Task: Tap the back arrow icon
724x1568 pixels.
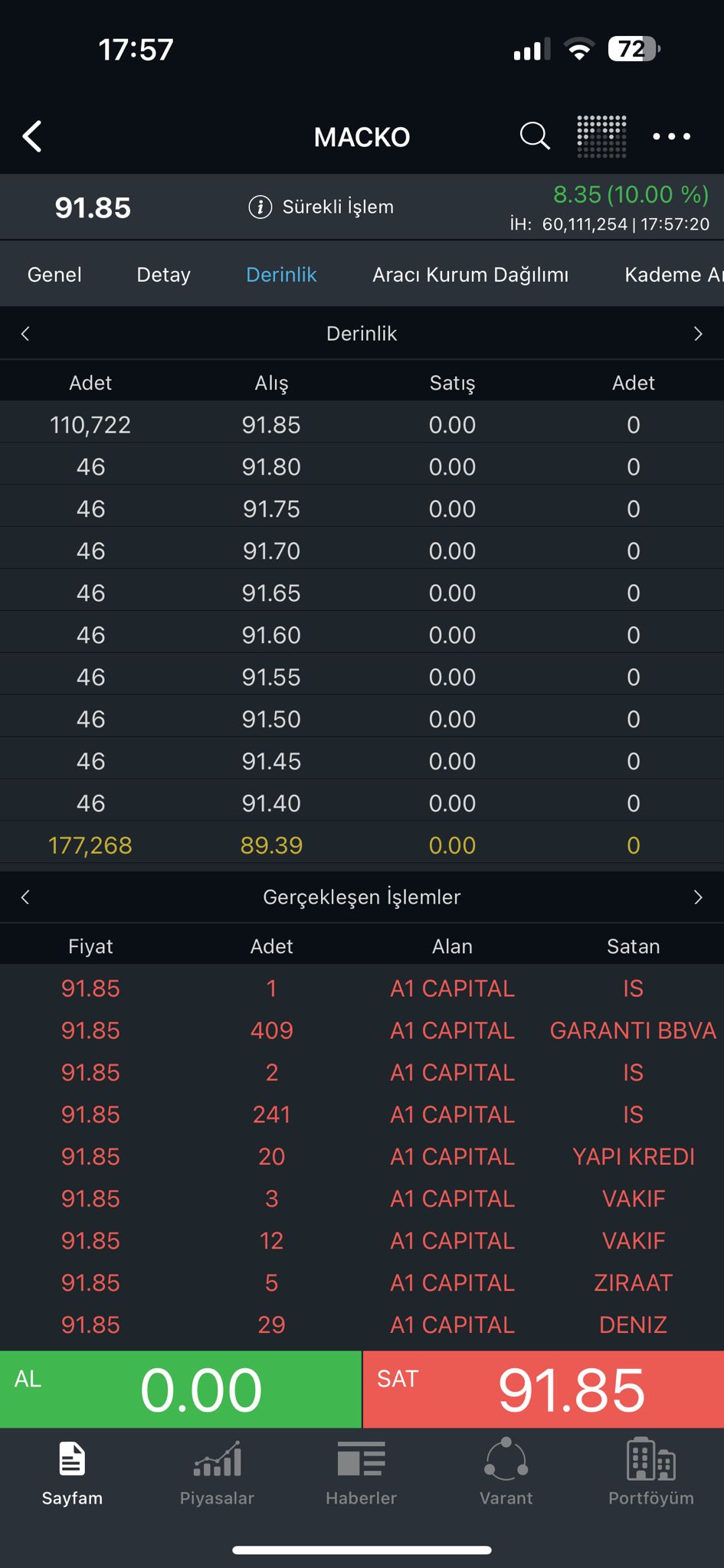Action: [32, 137]
